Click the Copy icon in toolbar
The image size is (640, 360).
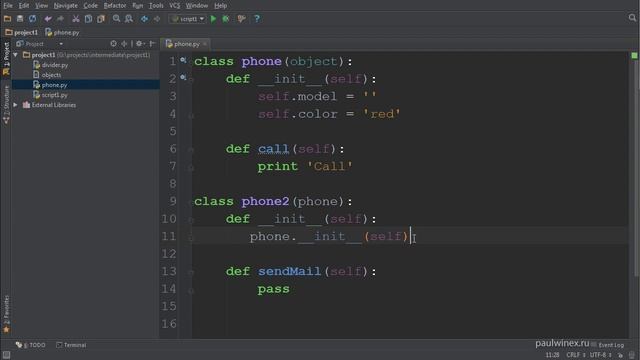click(88, 19)
